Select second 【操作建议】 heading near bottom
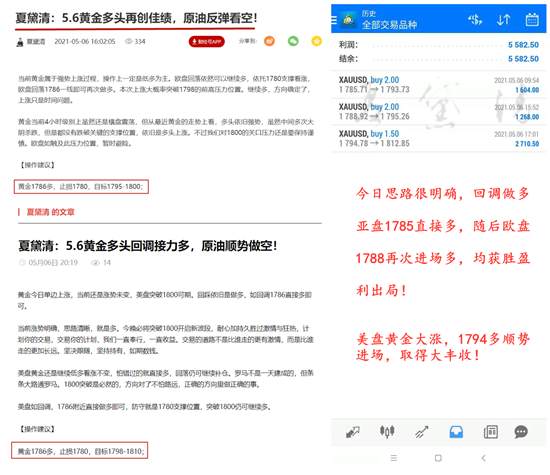550x475 pixels. [37, 429]
